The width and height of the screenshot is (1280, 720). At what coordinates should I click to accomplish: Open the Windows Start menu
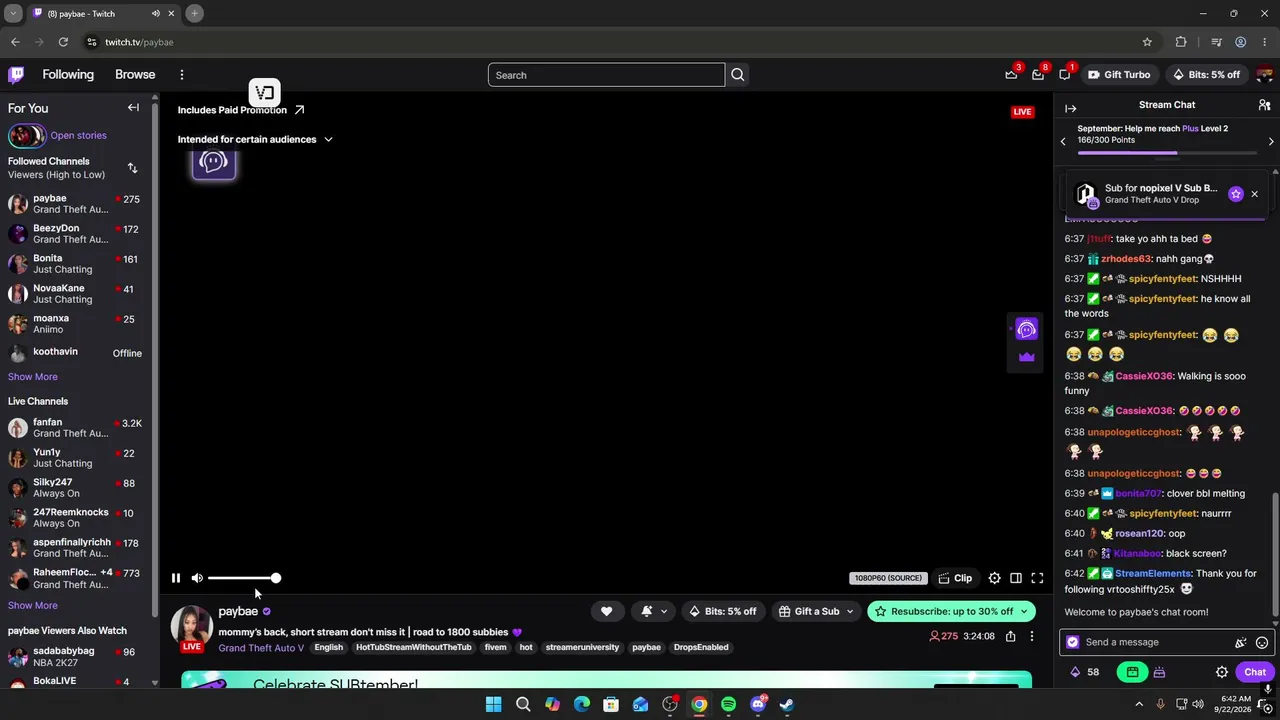click(493, 705)
